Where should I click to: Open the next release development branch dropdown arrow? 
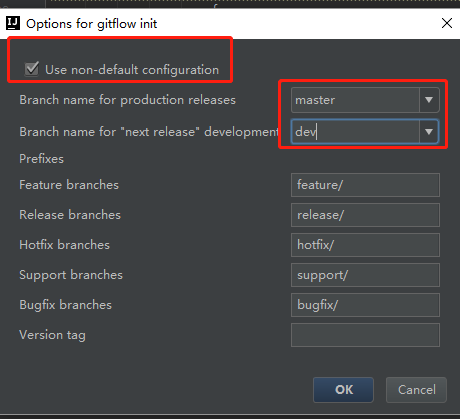coord(429,132)
